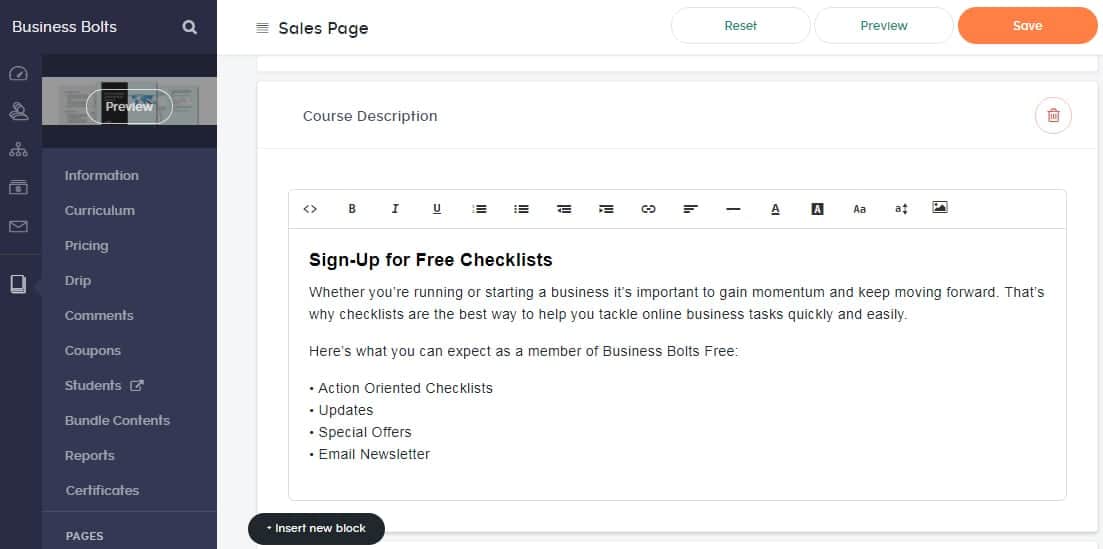Go to the Pricing section
This screenshot has height=549, width=1103.
pos(87,246)
